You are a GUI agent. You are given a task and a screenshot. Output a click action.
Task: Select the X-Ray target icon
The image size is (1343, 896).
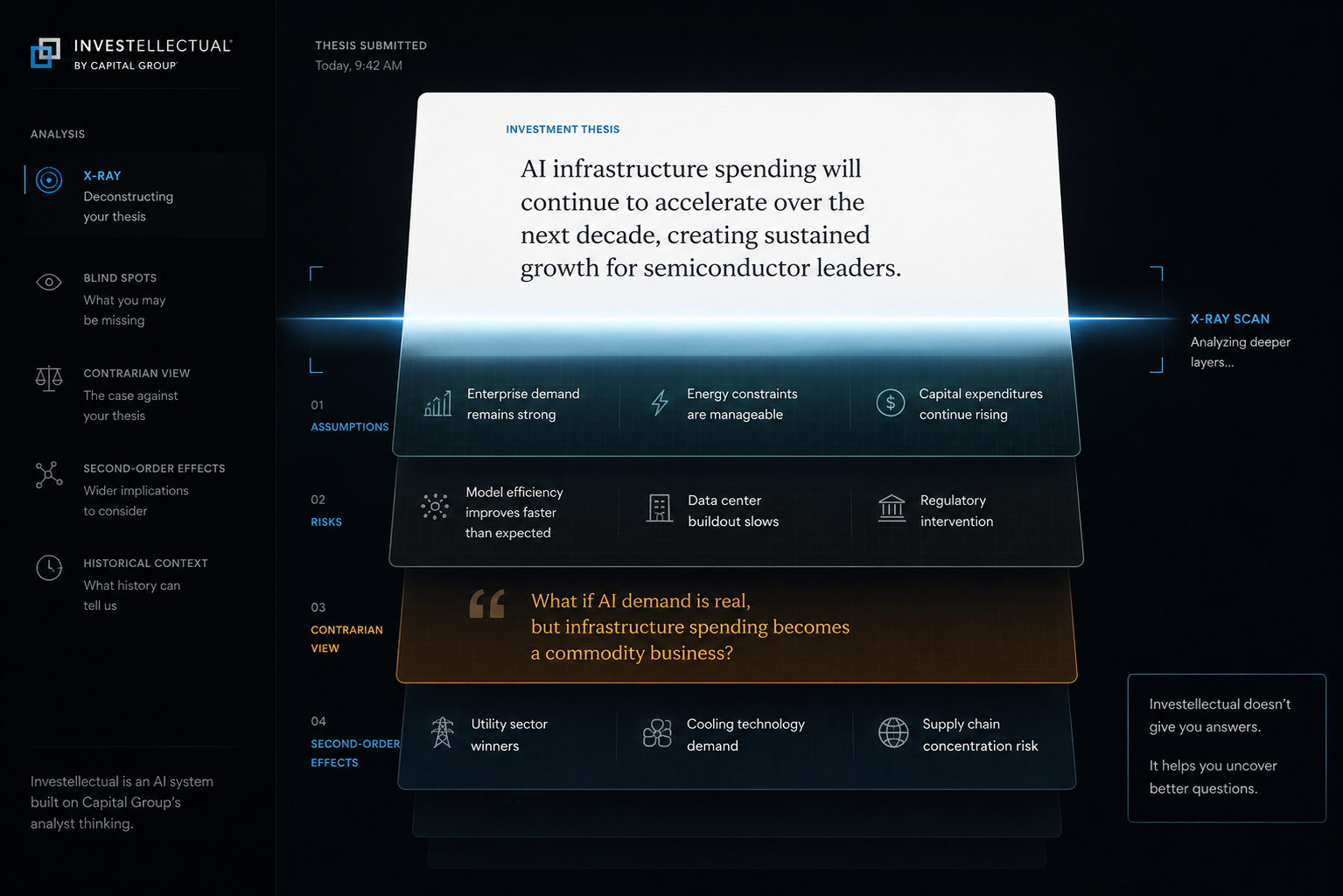pyautogui.click(x=49, y=180)
